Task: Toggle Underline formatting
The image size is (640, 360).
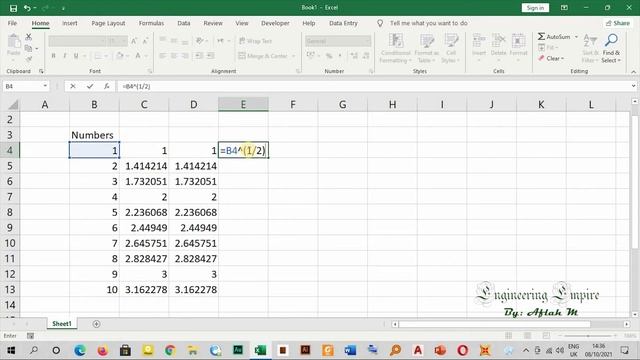Action: pyautogui.click(x=76, y=56)
